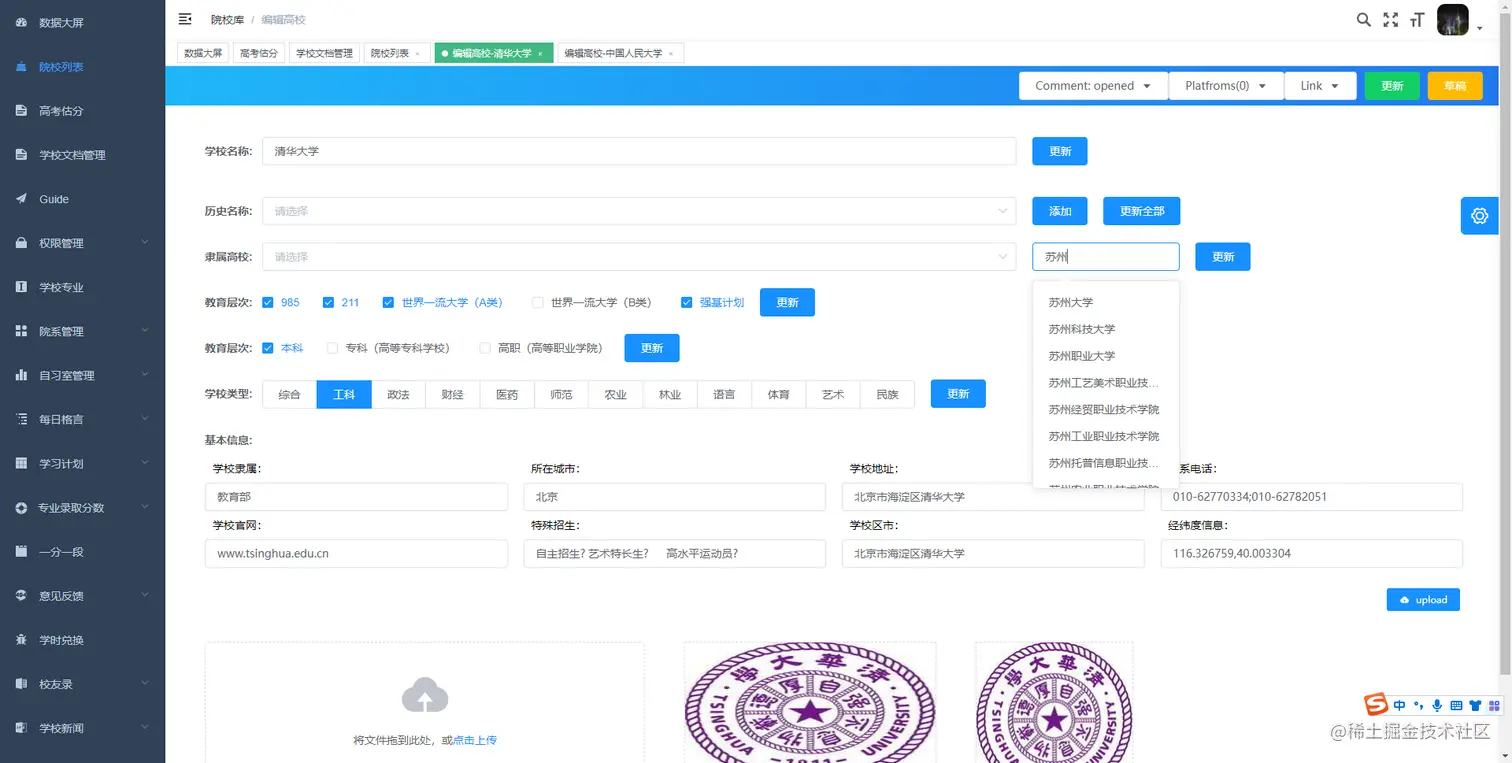This screenshot has height=763, width=1512.
Task: Expand the 院系管理 sidebar submenu
Action: [x=145, y=331]
